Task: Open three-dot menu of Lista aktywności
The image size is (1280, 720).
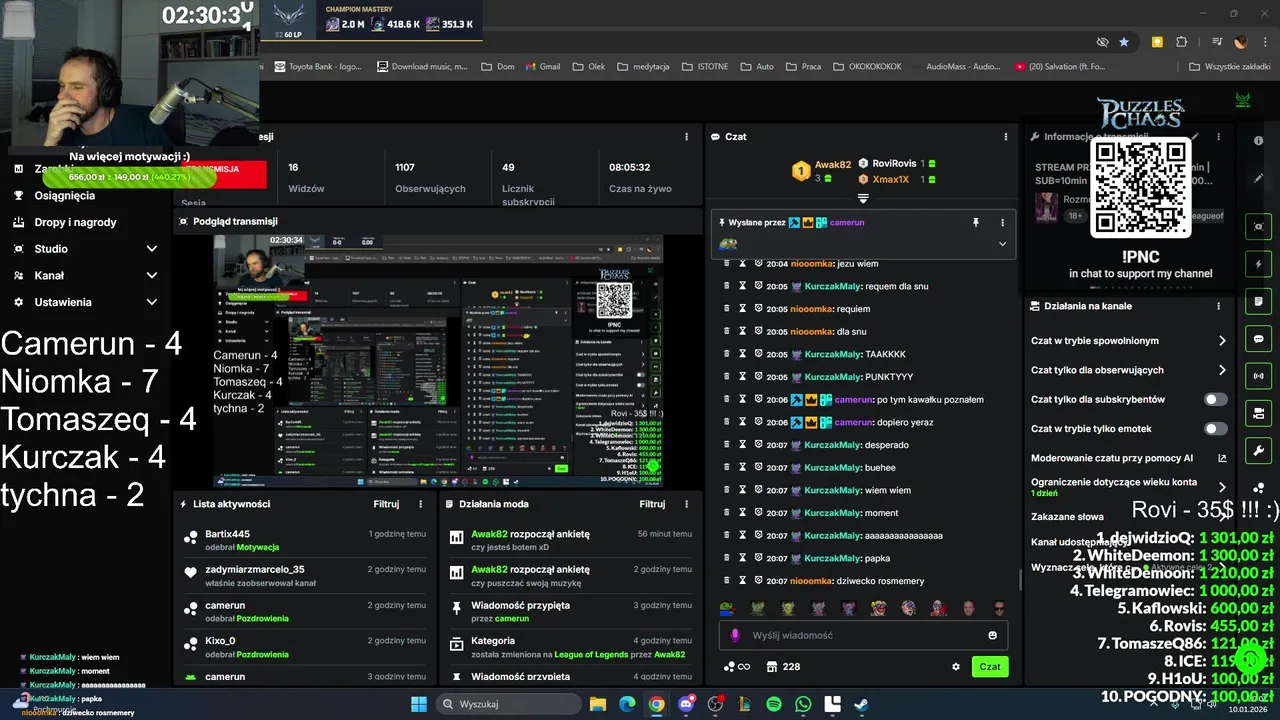Action: [x=420, y=505]
